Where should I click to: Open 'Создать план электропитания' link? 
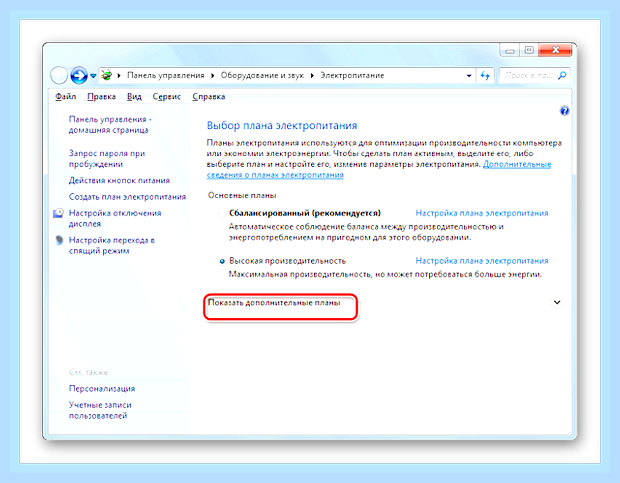(127, 196)
